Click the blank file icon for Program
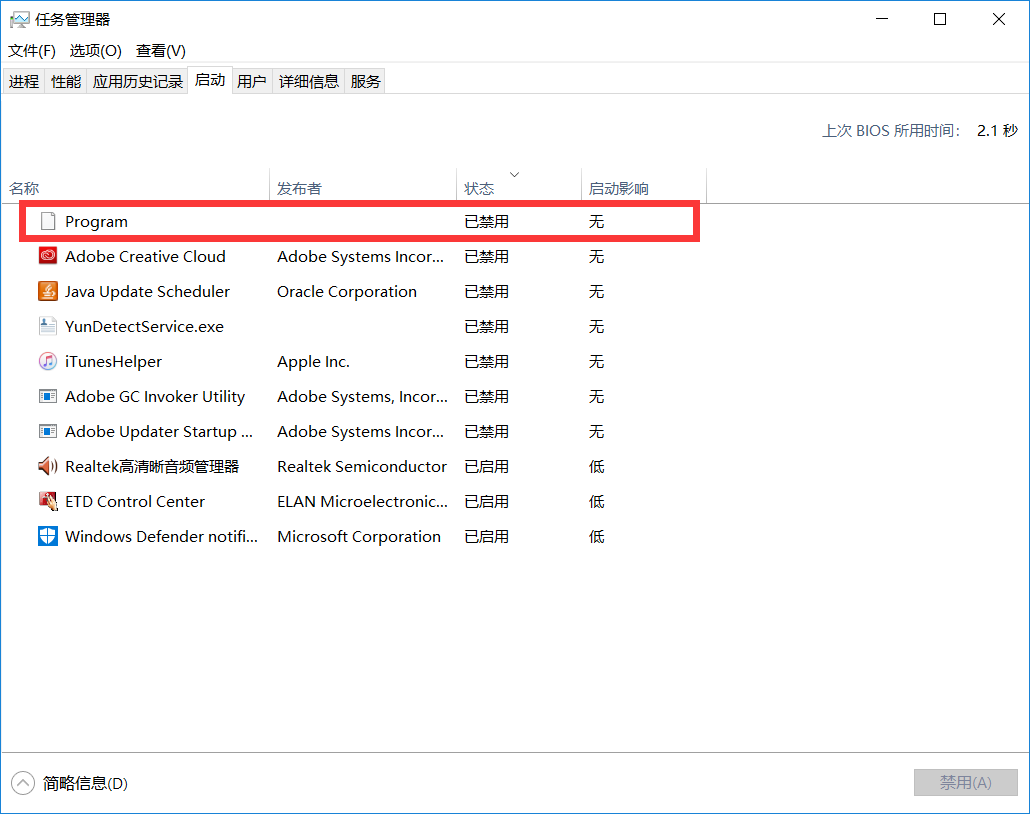 (x=47, y=221)
